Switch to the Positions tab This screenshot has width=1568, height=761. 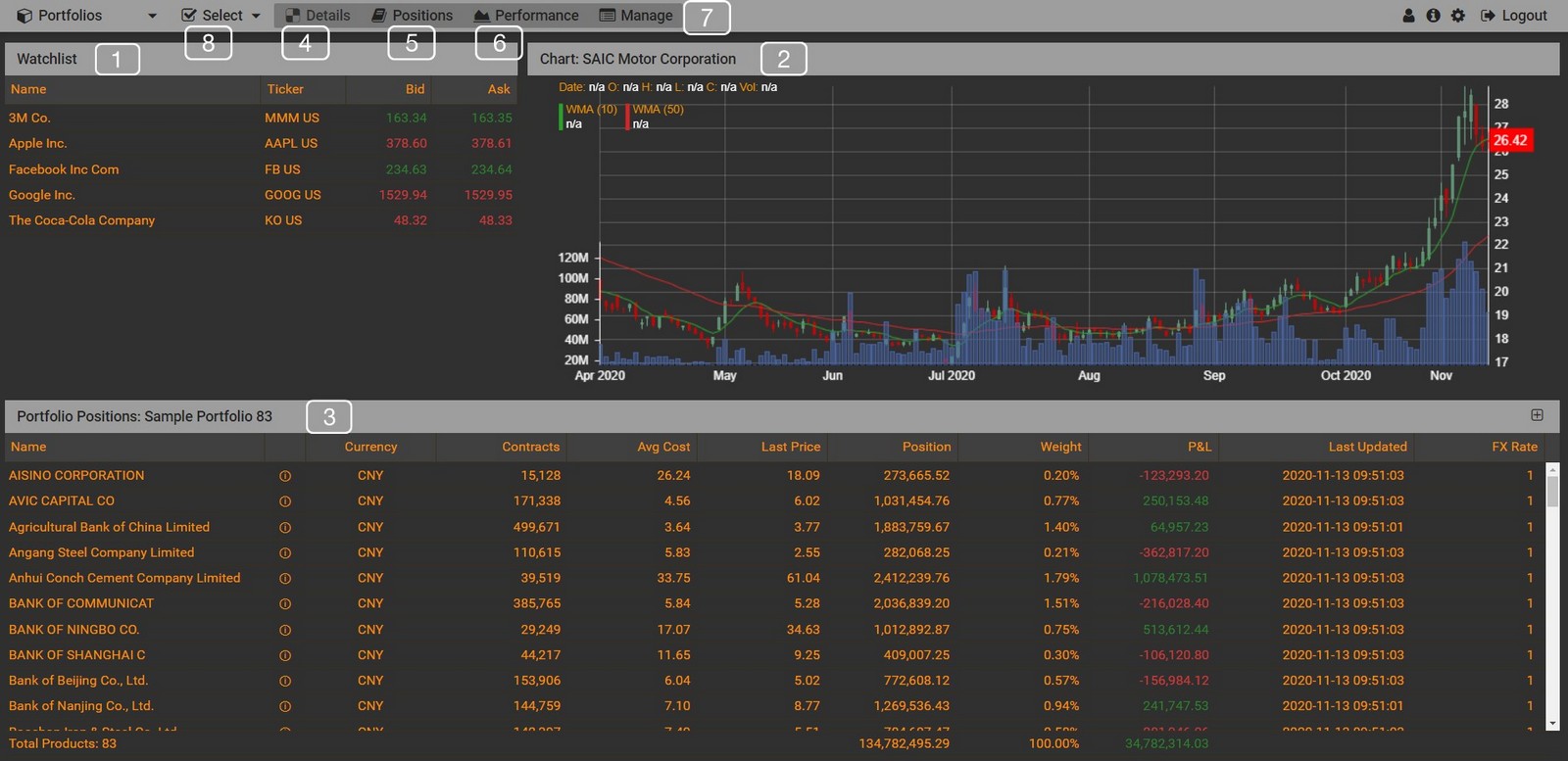click(x=413, y=16)
